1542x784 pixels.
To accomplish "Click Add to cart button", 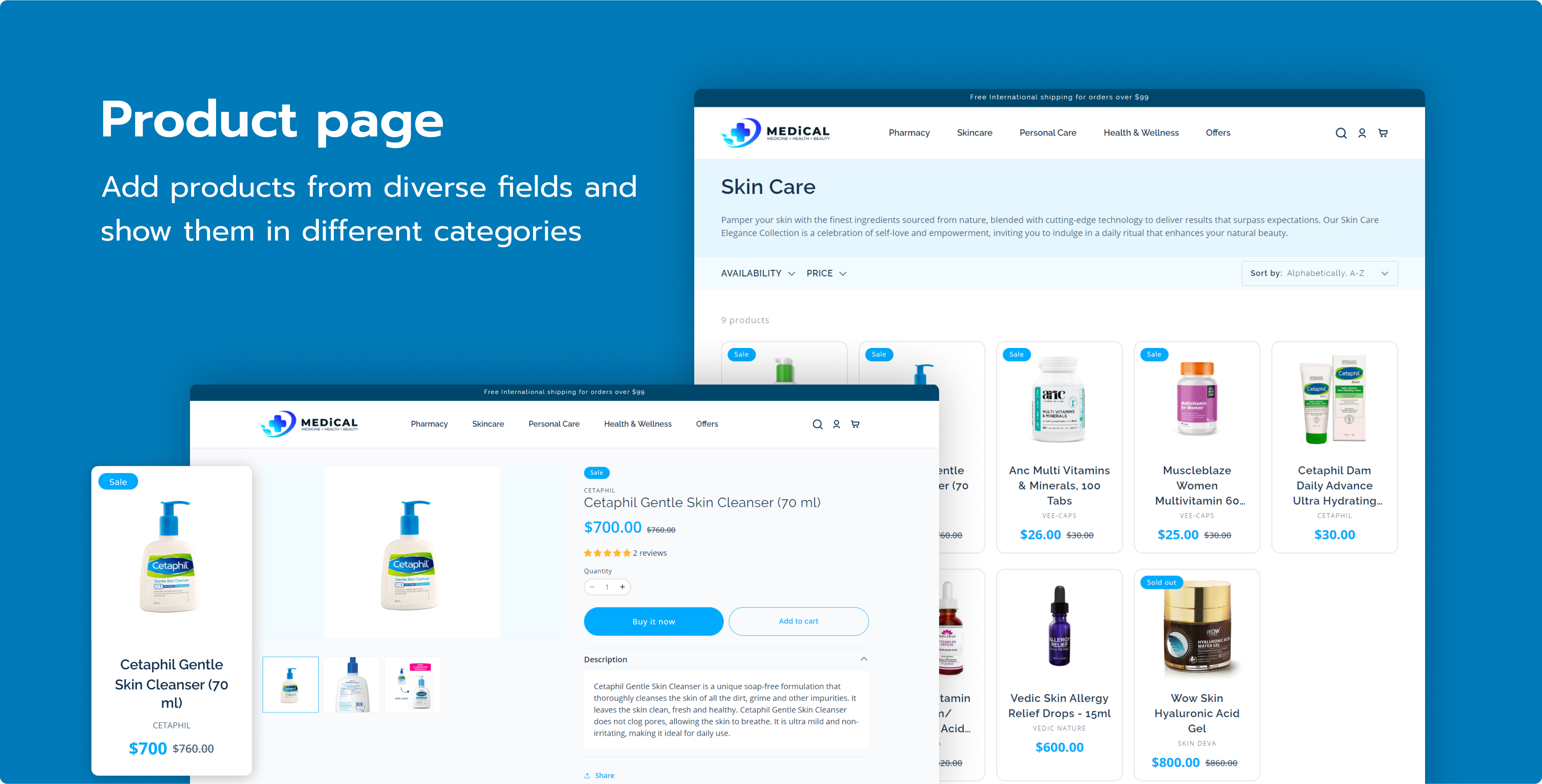I will click(799, 621).
